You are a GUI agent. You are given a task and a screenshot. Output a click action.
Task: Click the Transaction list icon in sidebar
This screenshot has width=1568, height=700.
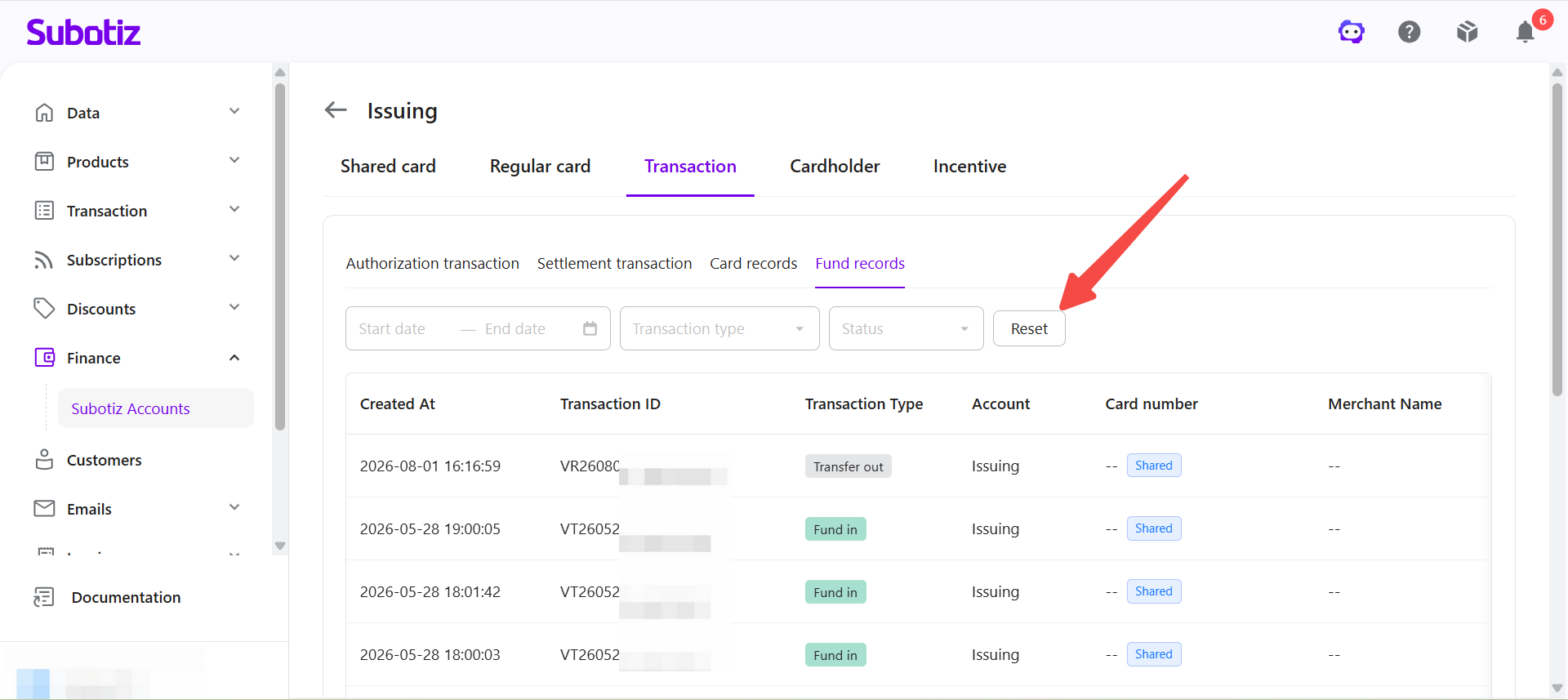[44, 211]
